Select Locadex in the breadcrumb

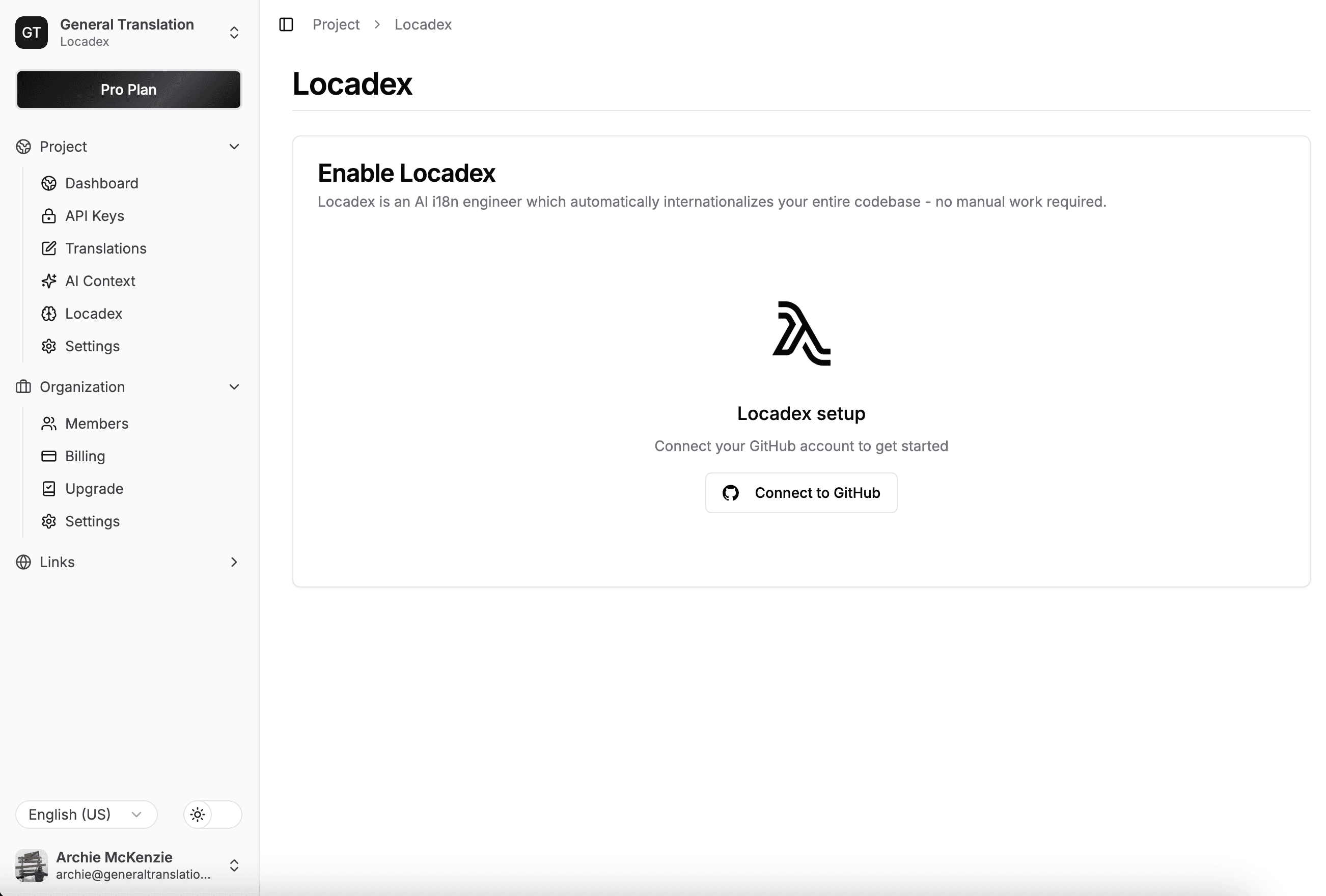point(423,24)
